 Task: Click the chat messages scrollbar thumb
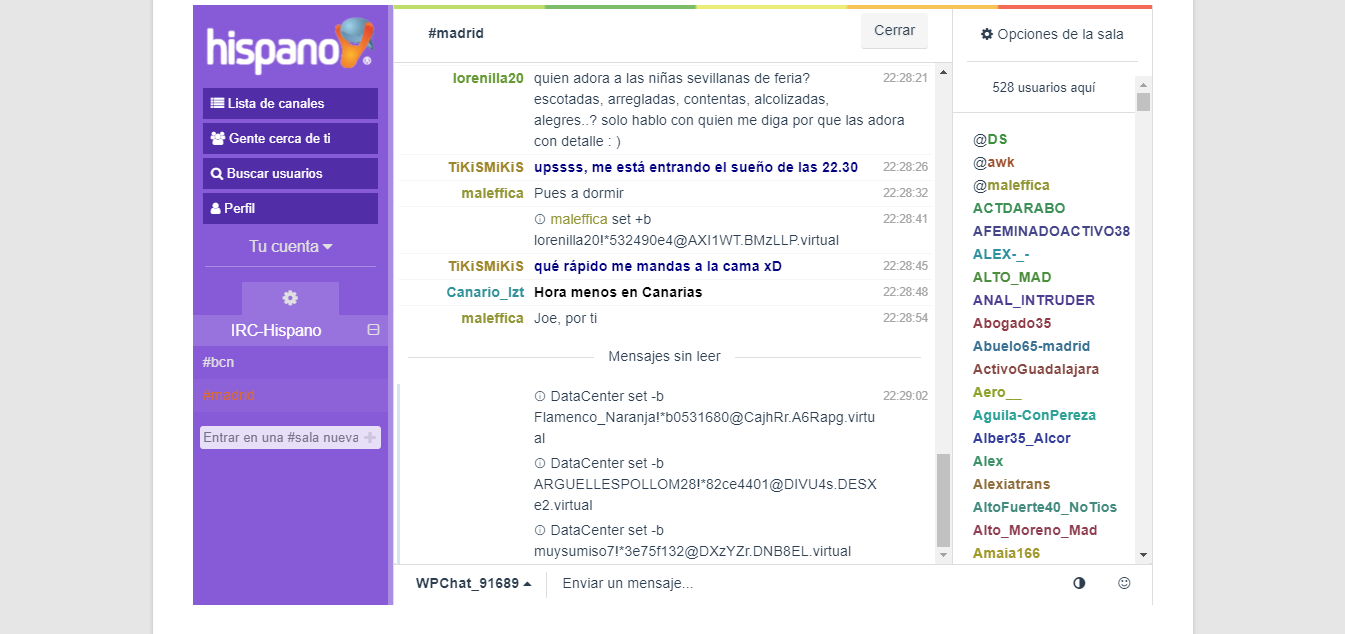coord(943,500)
